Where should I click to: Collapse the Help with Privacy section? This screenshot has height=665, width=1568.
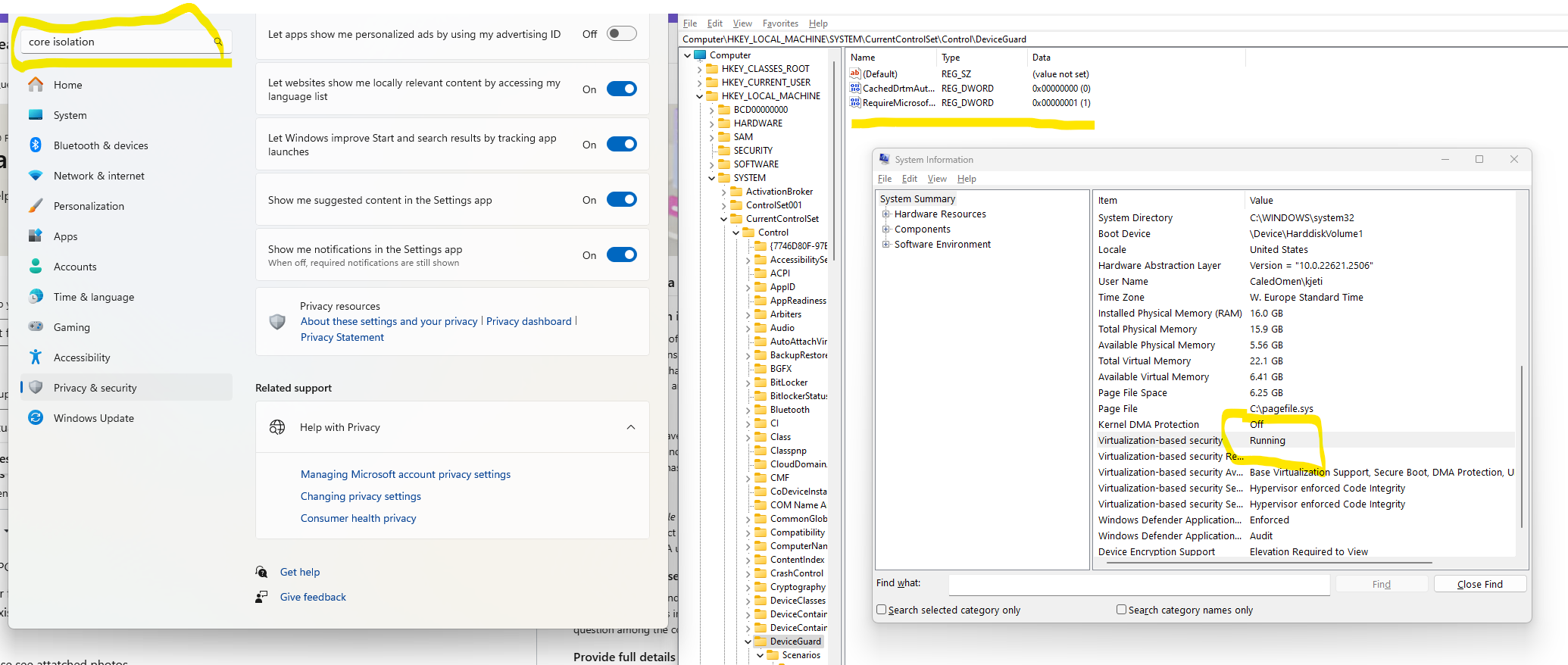(x=631, y=427)
